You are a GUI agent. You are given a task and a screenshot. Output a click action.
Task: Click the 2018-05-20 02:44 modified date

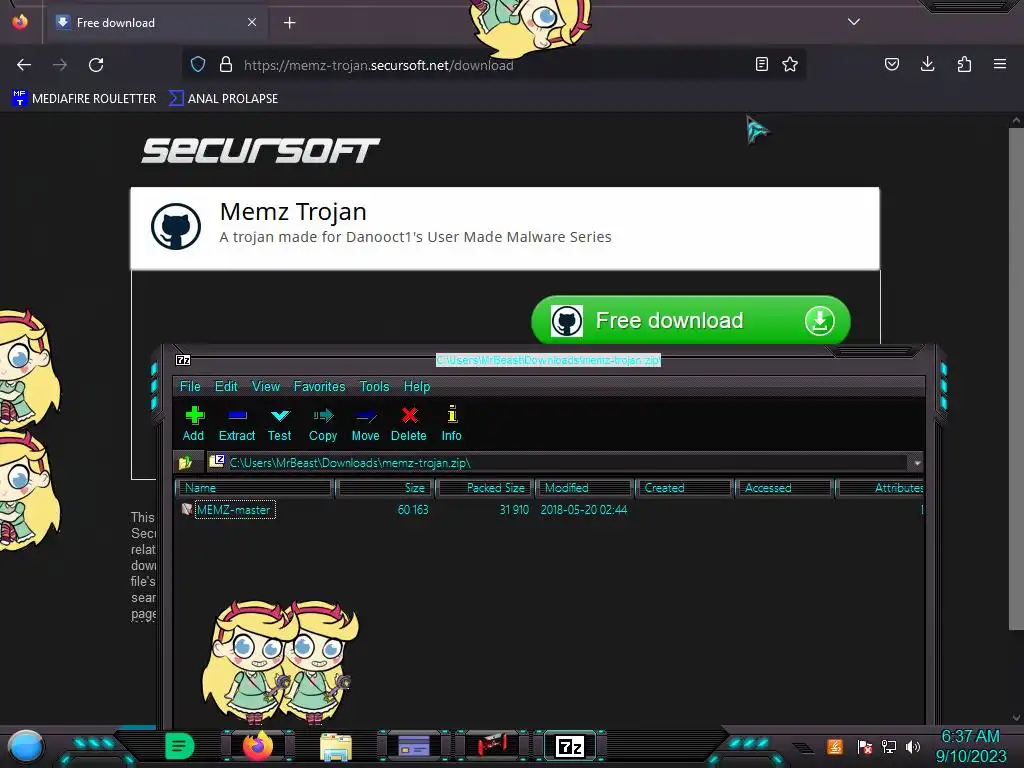[x=584, y=510]
